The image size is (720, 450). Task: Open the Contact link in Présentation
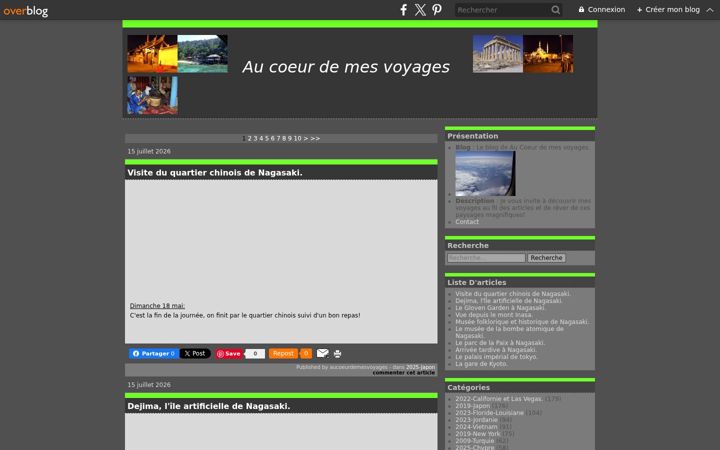click(467, 222)
